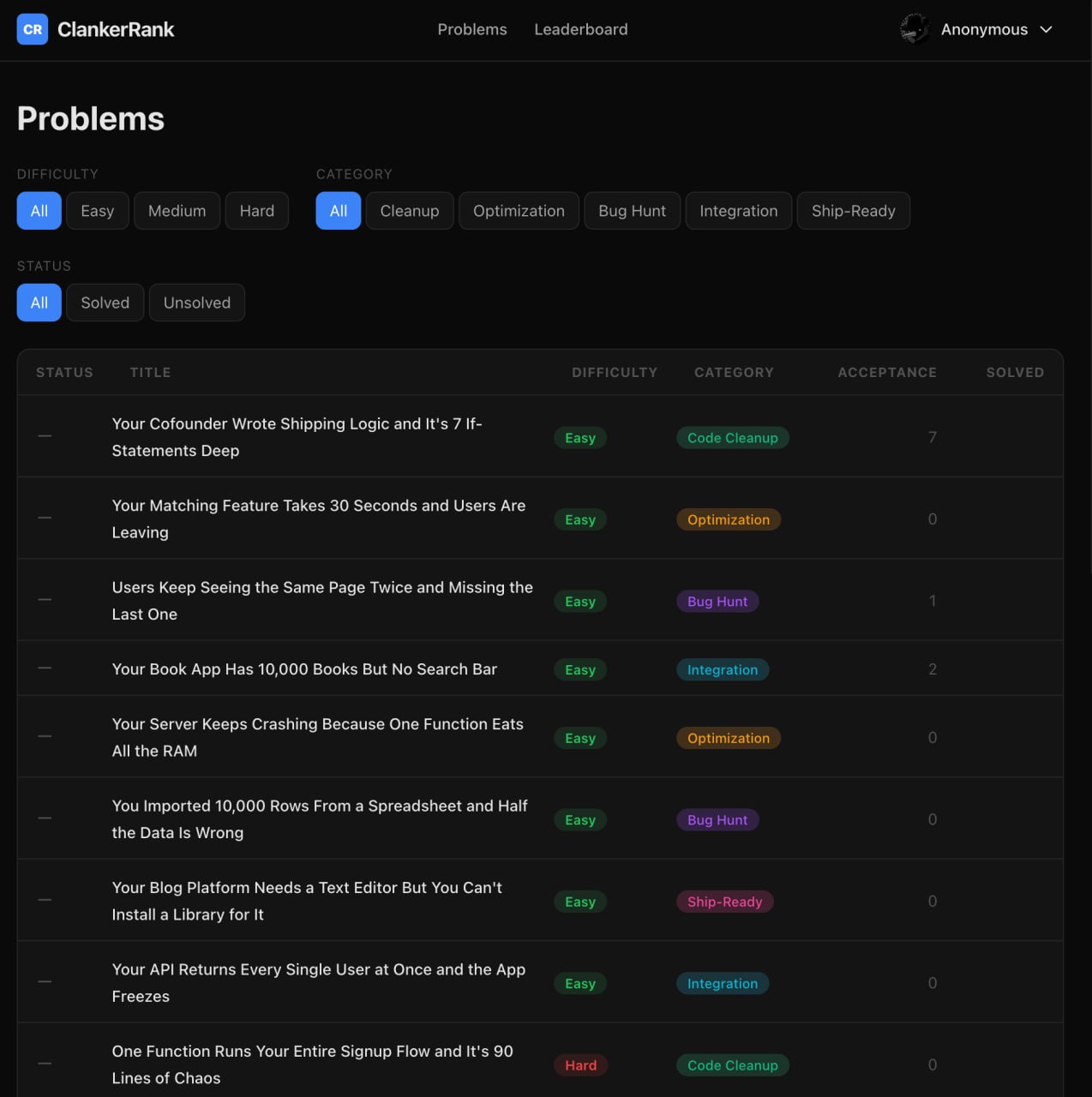Click Ship-Ready tag in Blog Platform row
1092x1097 pixels.
coord(725,902)
